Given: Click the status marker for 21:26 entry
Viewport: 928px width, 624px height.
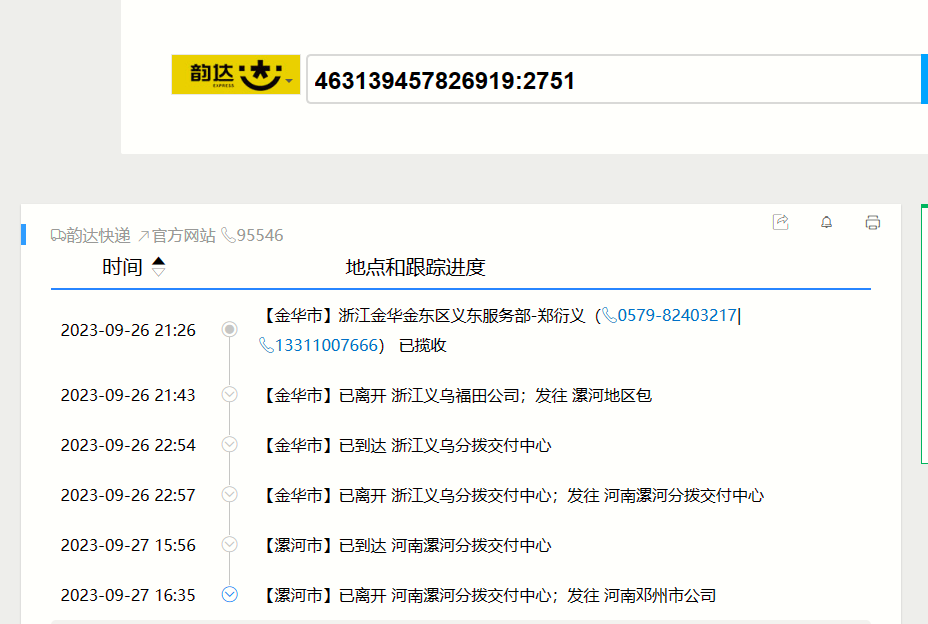Looking at the screenshot, I should (x=230, y=329).
